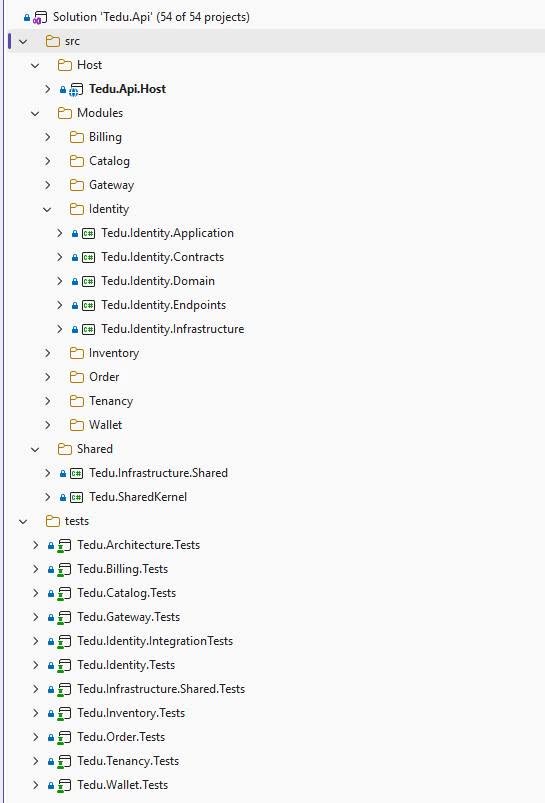Expand the Tenancy folder
This screenshot has width=545, height=803.
point(47,402)
